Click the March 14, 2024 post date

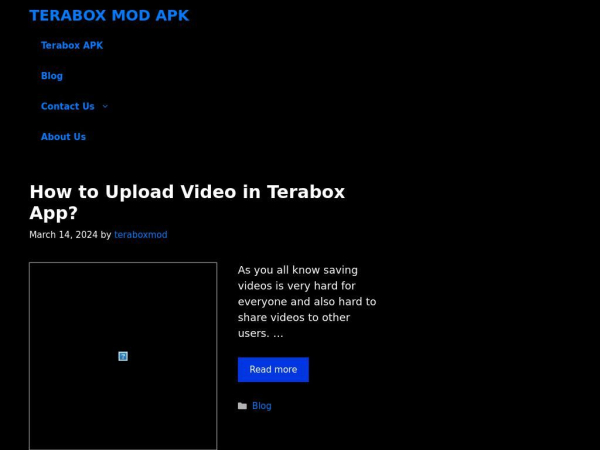64,235
